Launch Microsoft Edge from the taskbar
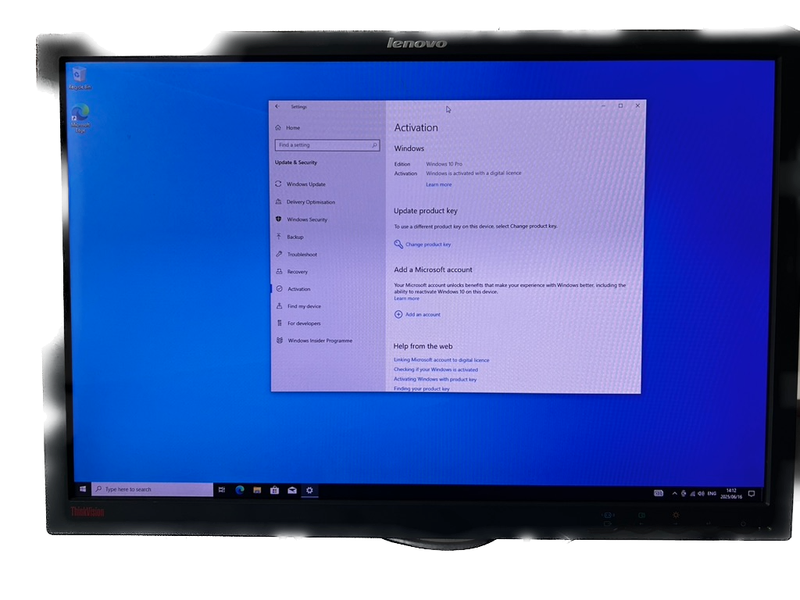 [240, 490]
